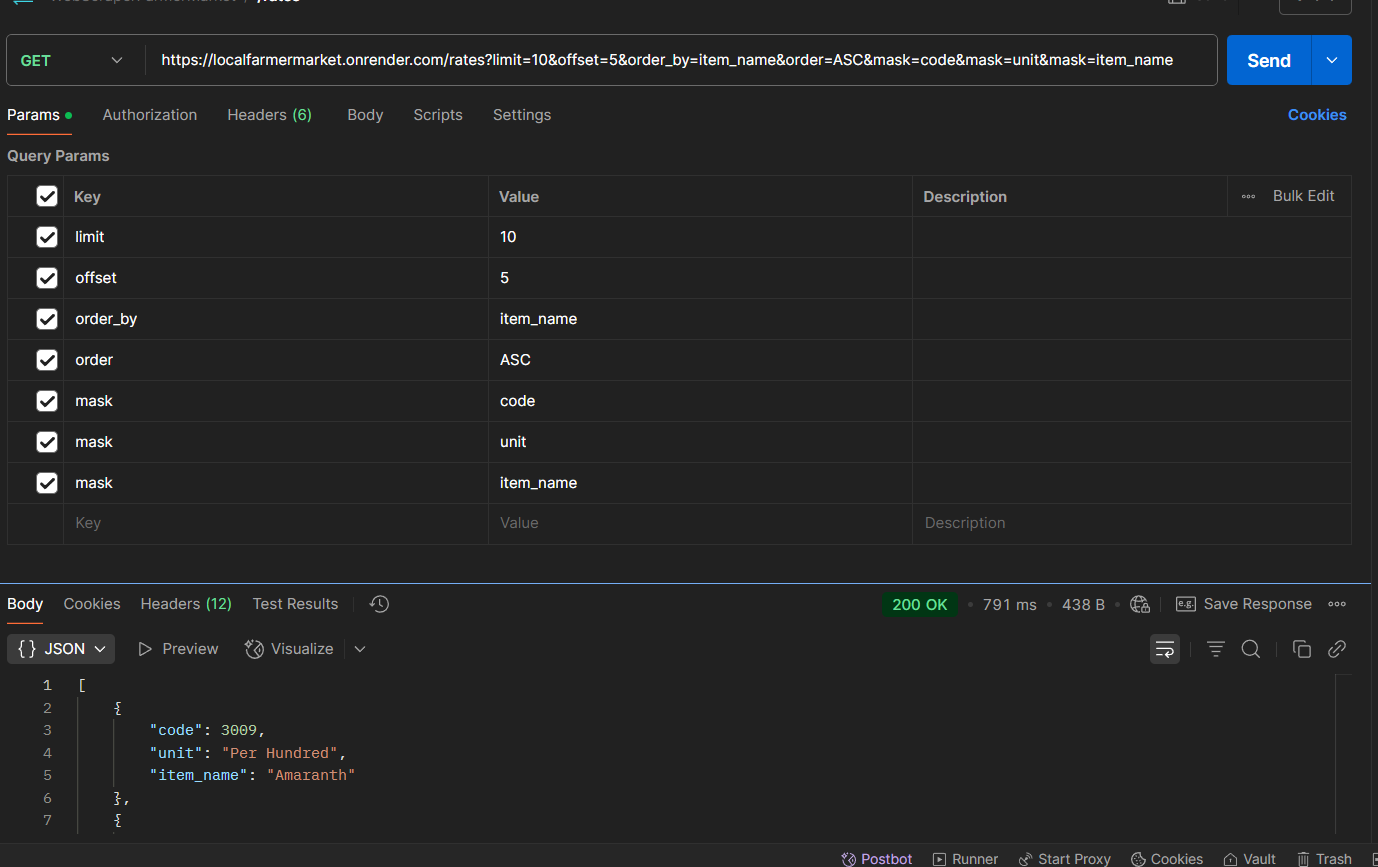The image size is (1378, 867).
Task: Click the empty Value input field
Action: tap(700, 523)
